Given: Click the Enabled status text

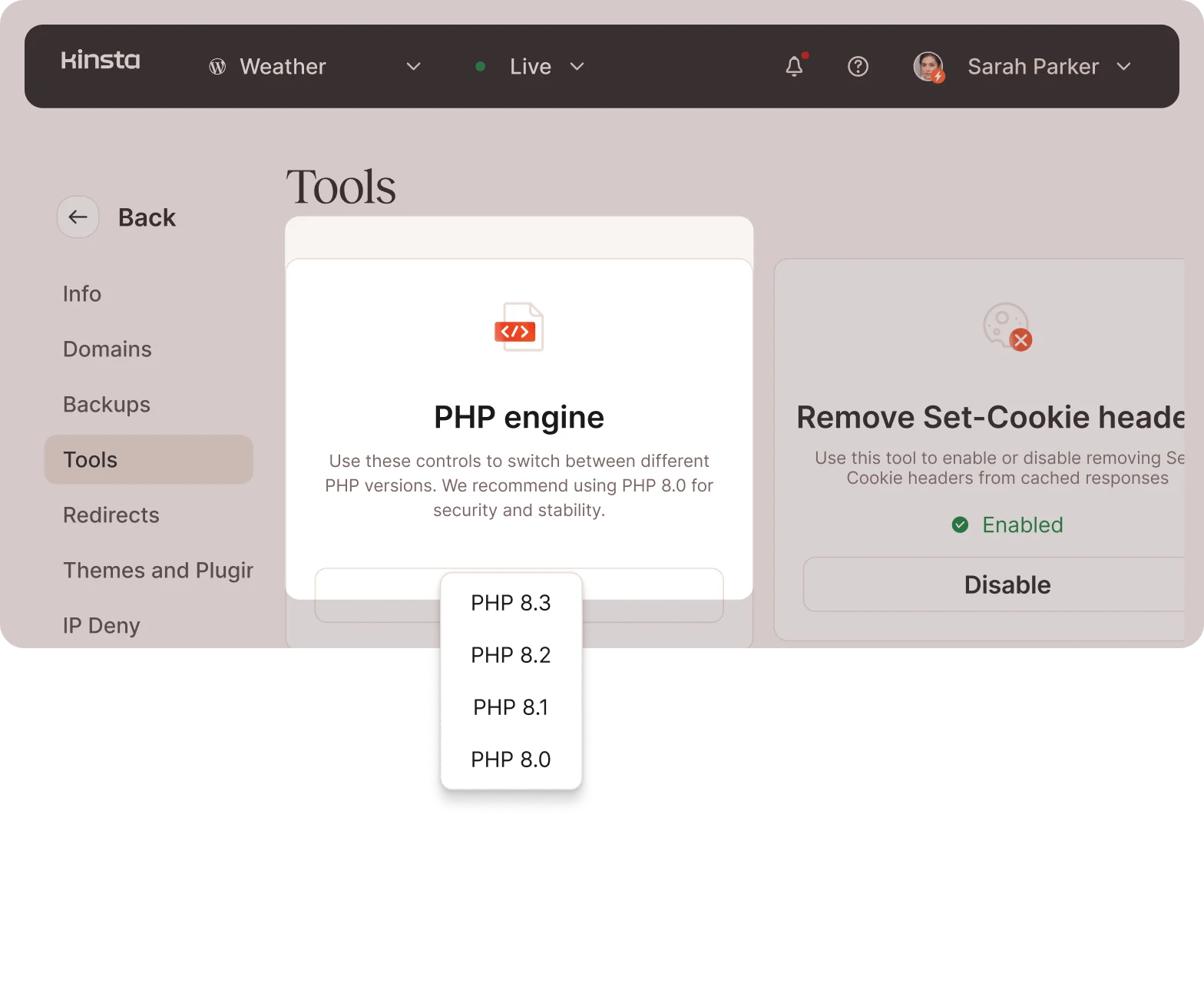Looking at the screenshot, I should click(x=1023, y=525).
